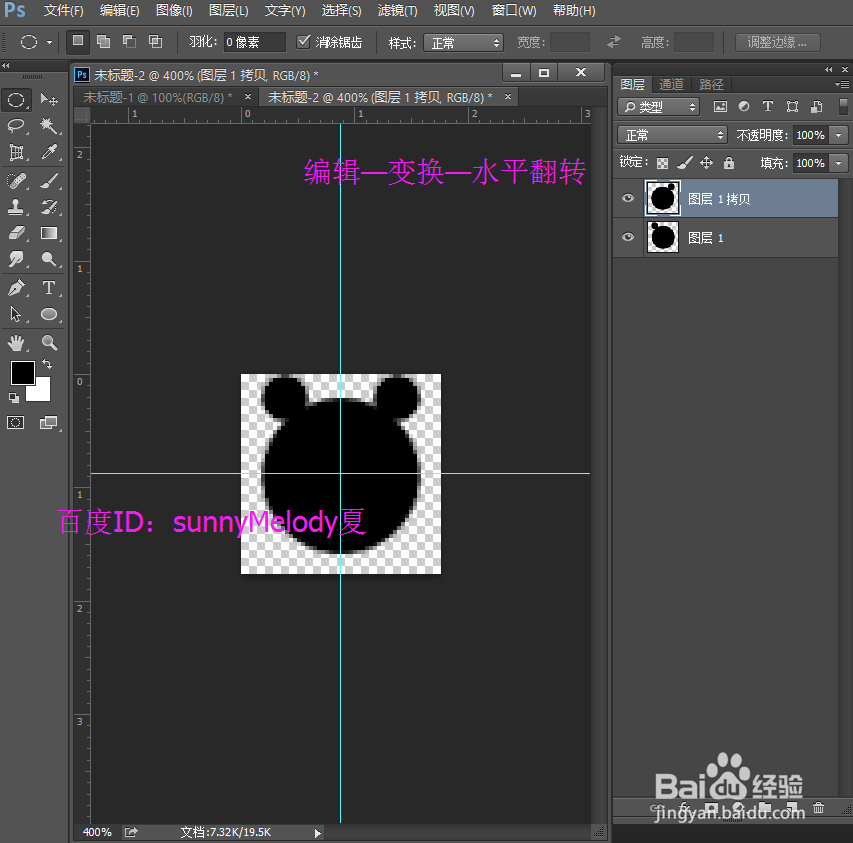Hide the 图层 1 拷贝 layer
This screenshot has height=843, width=853.
628,198
